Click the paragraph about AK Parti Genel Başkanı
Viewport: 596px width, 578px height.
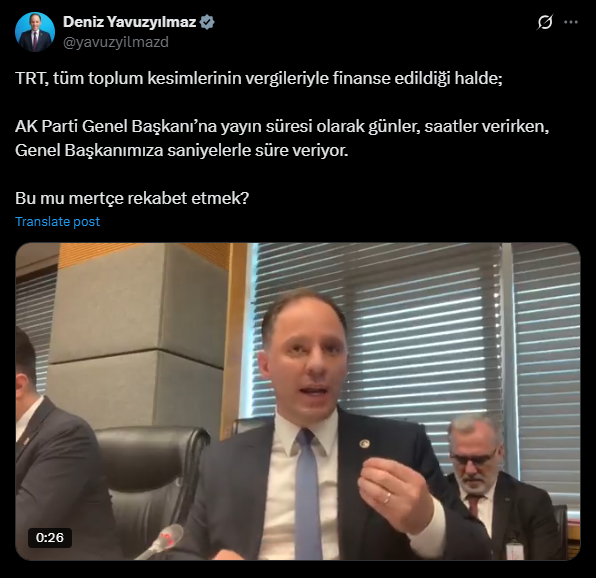[282, 138]
